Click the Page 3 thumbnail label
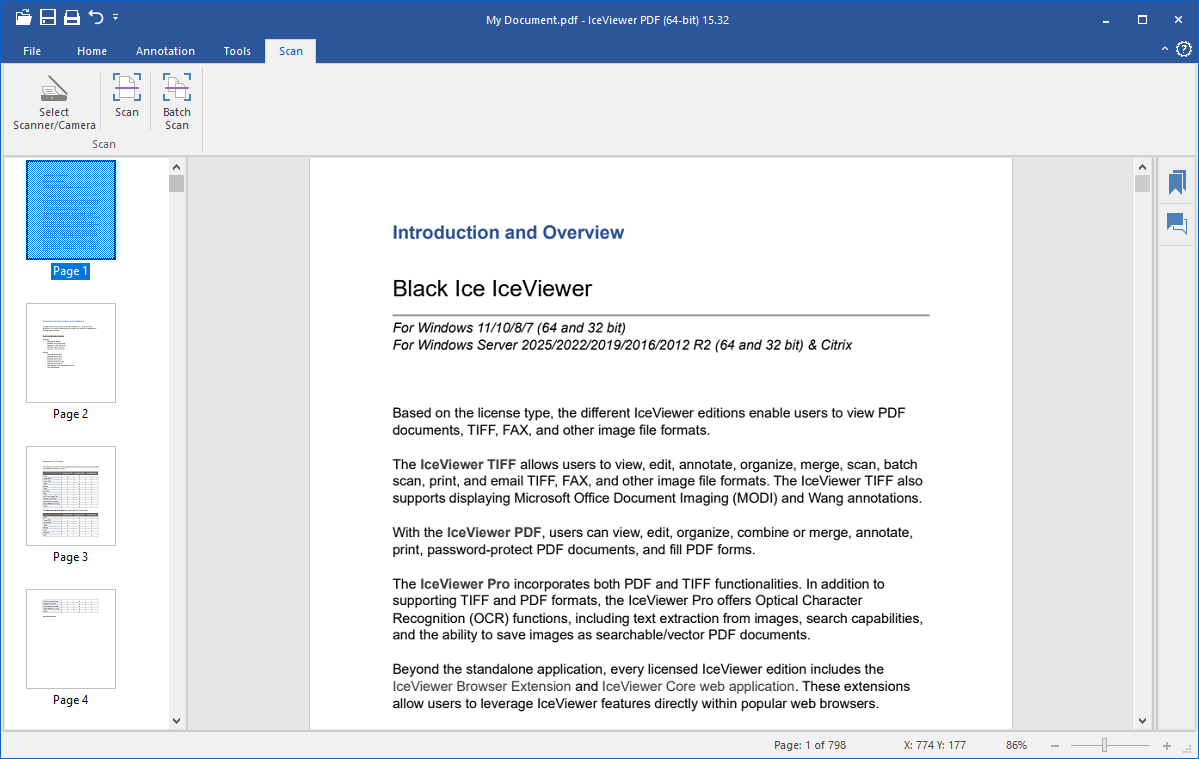1199x759 pixels. pyautogui.click(x=70, y=557)
